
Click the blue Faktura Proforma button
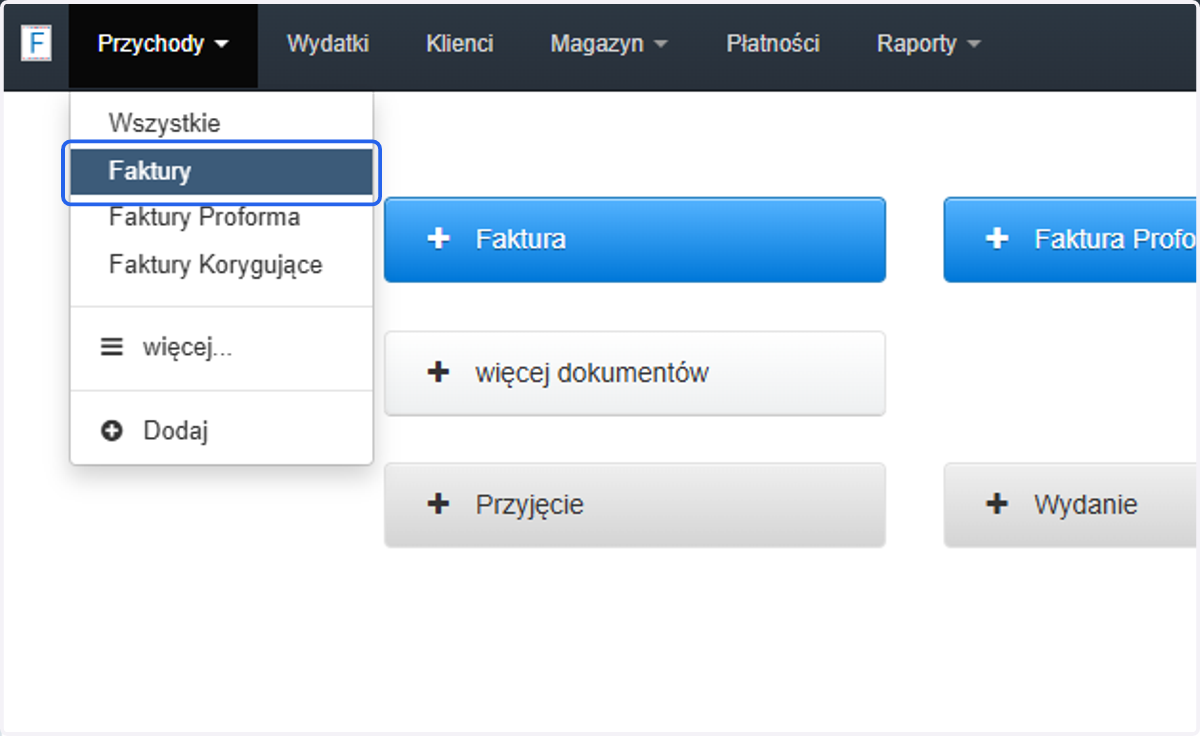click(1070, 240)
